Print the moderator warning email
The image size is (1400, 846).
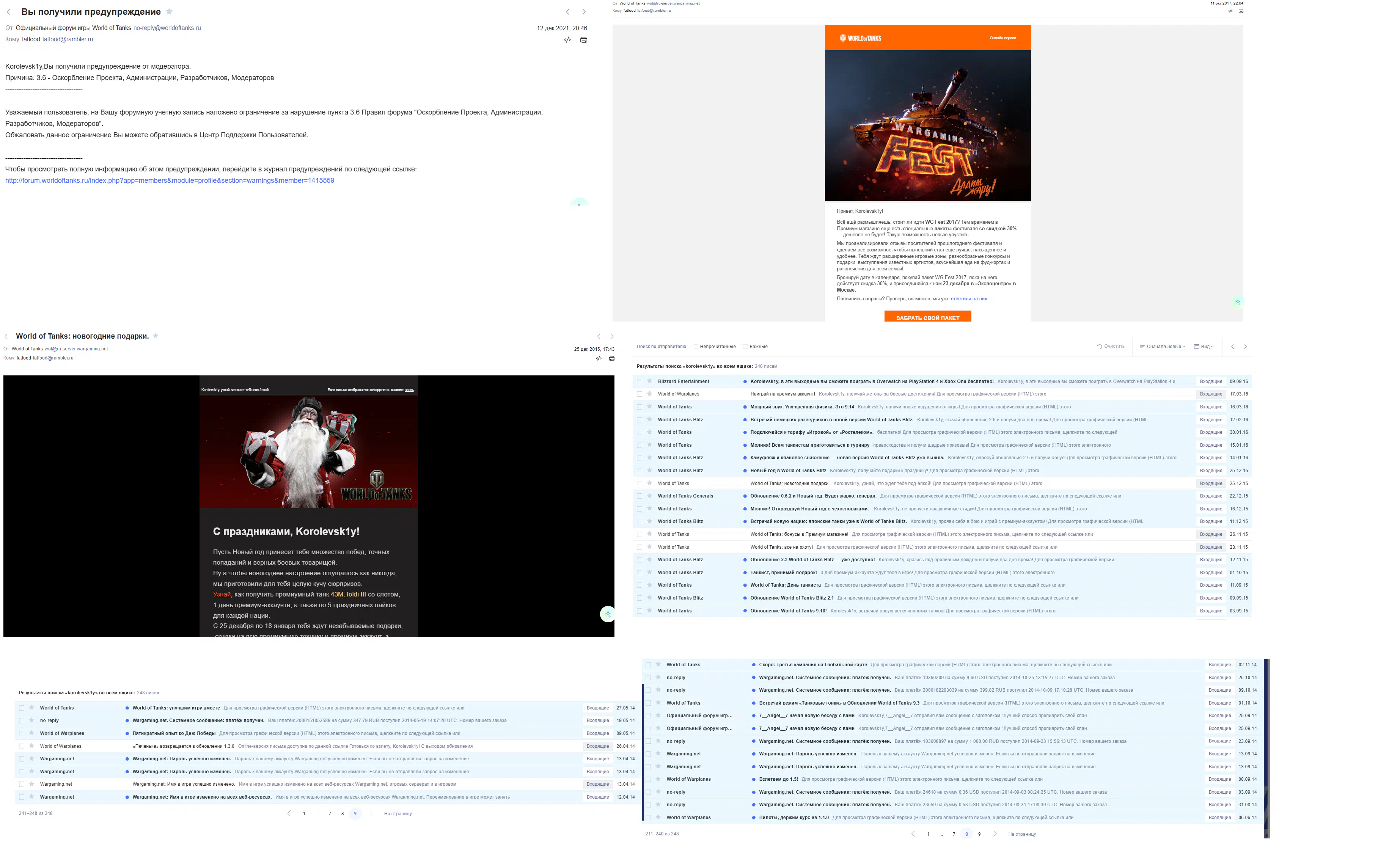click(583, 40)
